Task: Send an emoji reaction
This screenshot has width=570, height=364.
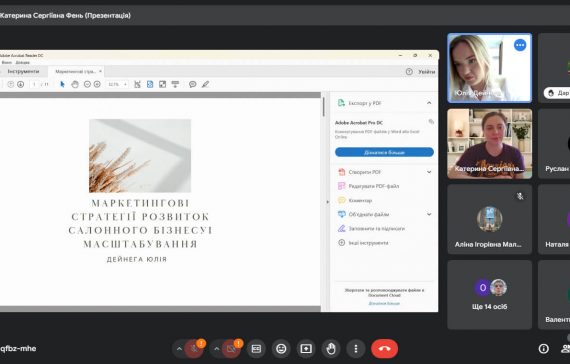Action: [x=281, y=349]
